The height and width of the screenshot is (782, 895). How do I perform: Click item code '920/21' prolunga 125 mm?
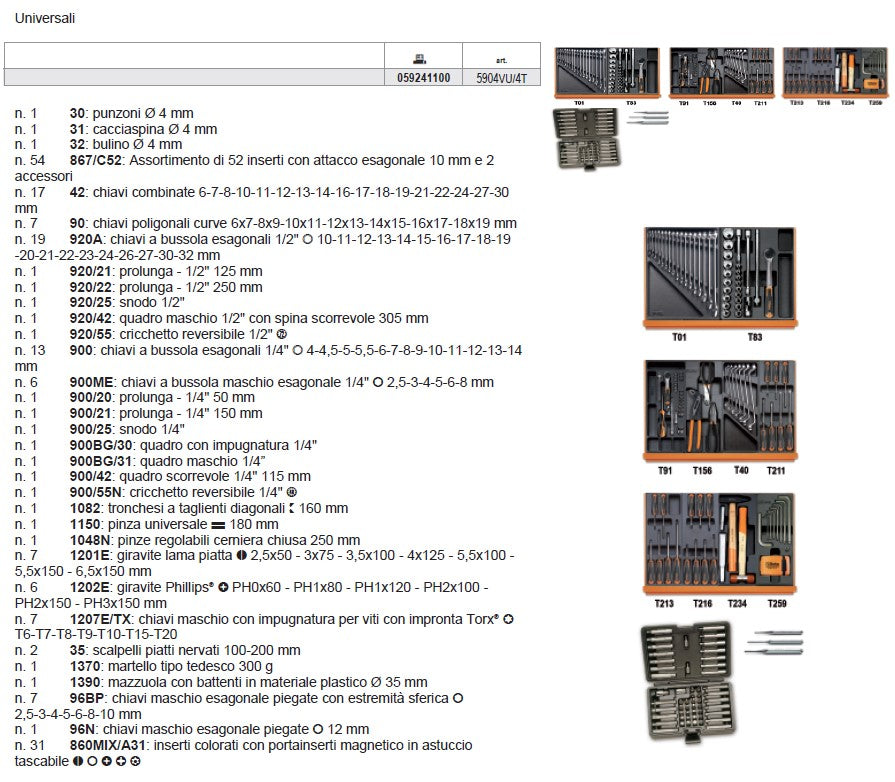coord(90,271)
